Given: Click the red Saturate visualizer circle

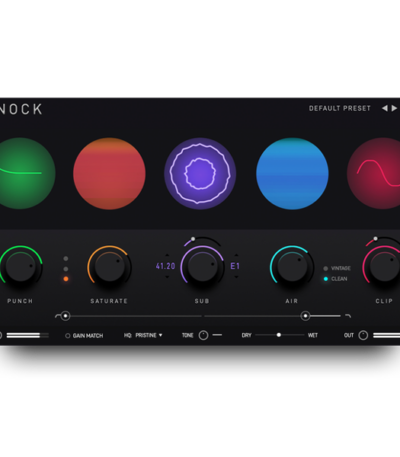Looking at the screenshot, I should tap(109, 173).
